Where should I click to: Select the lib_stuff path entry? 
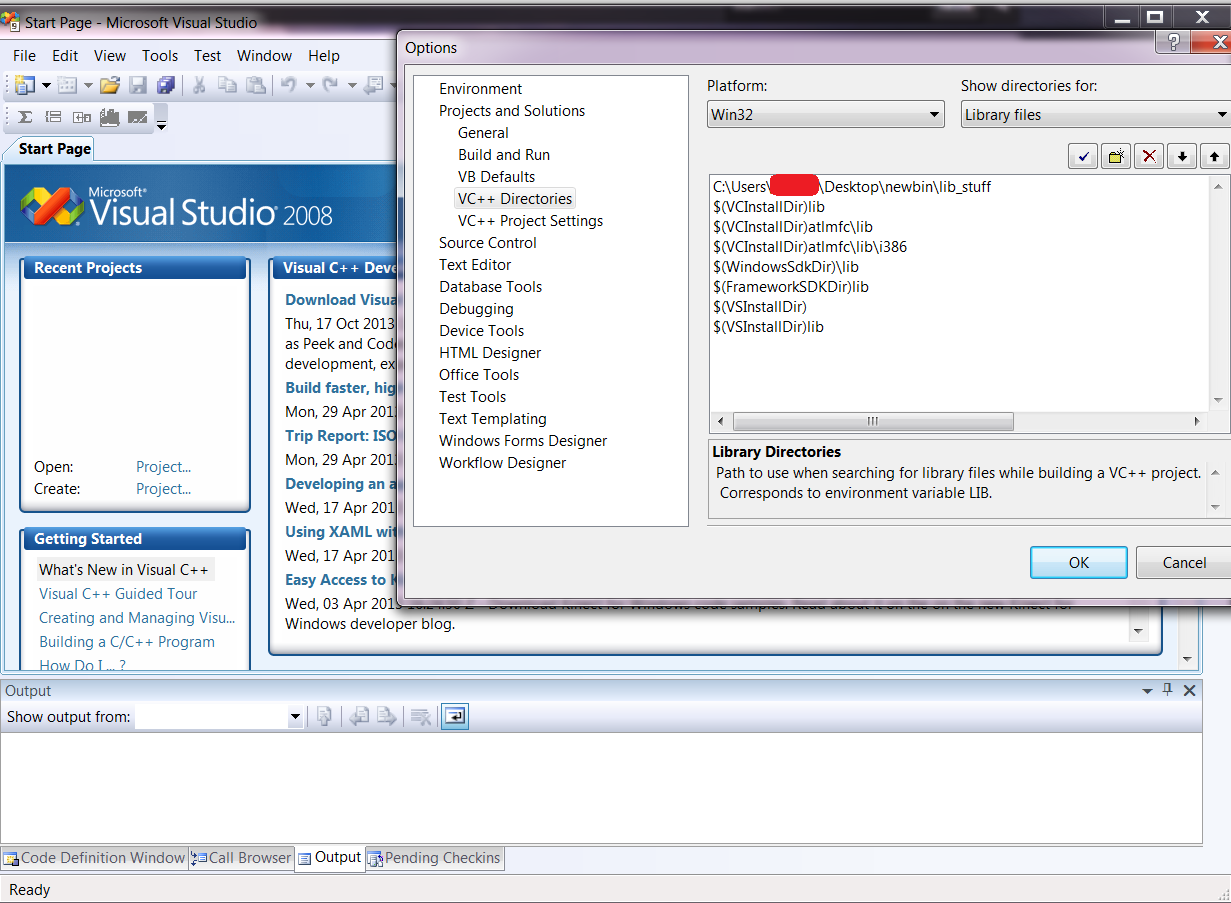tap(852, 187)
